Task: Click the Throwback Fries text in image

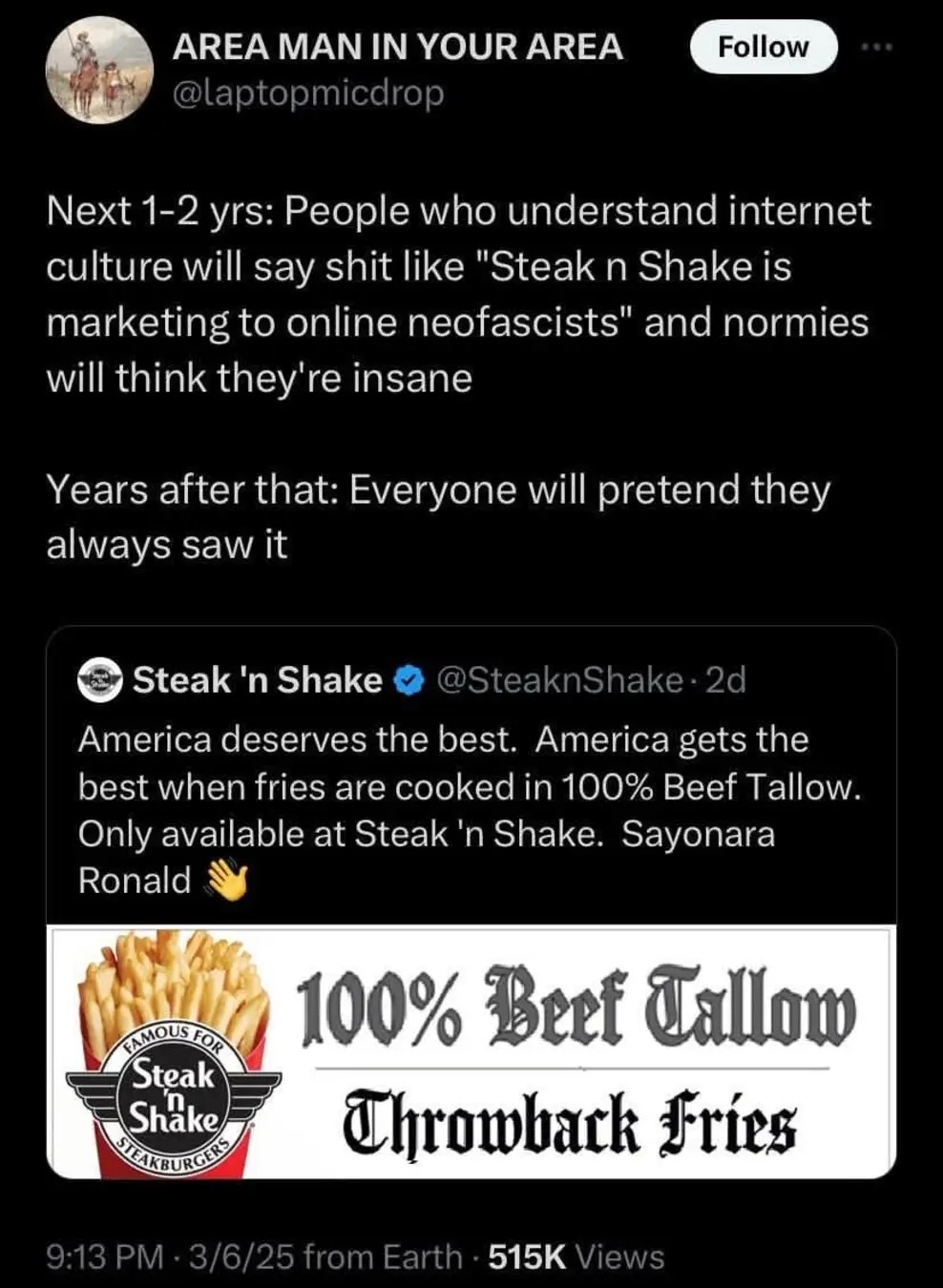Action: point(570,1123)
